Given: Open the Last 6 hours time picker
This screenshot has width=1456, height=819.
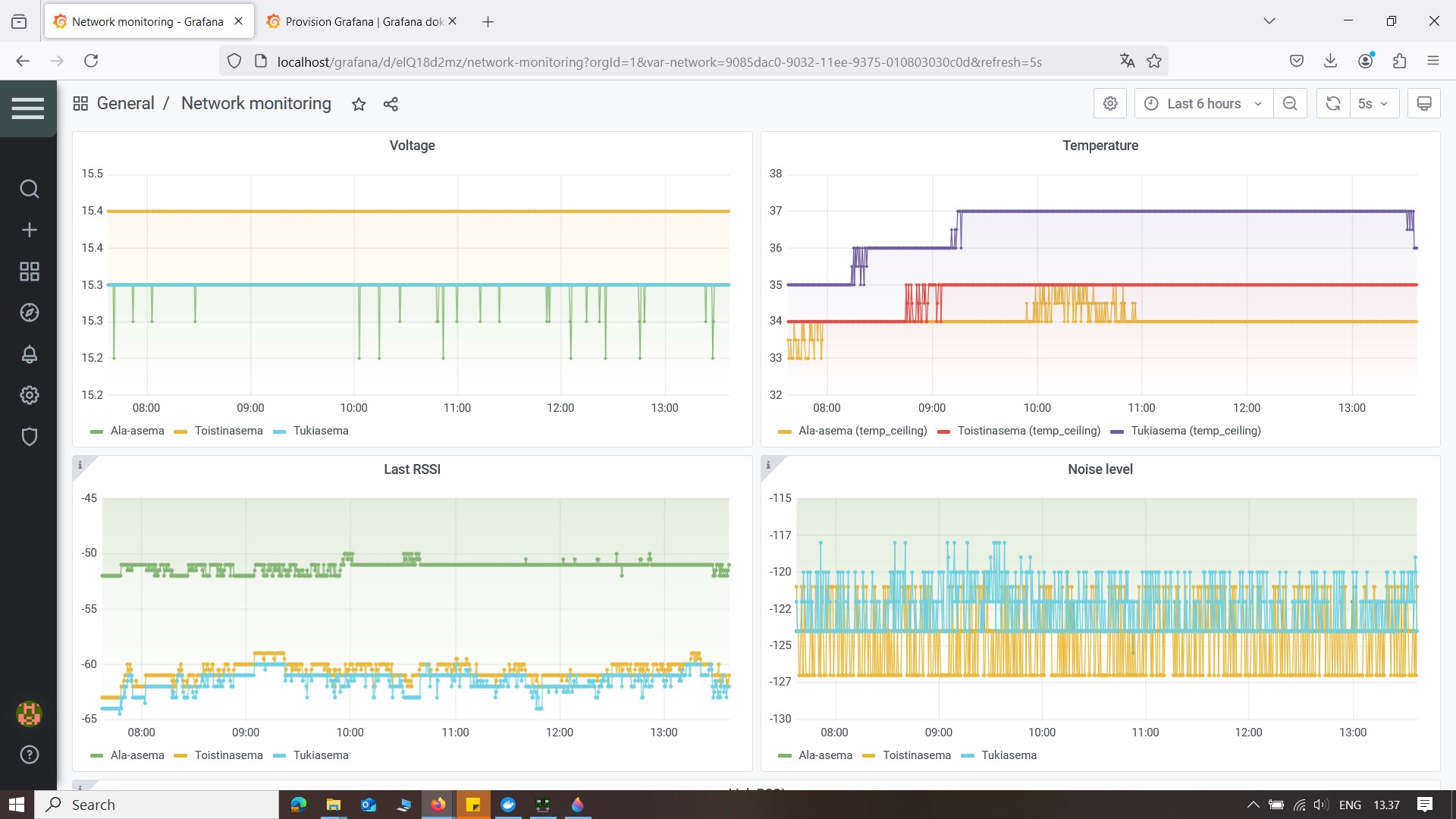Looking at the screenshot, I should 1203,103.
